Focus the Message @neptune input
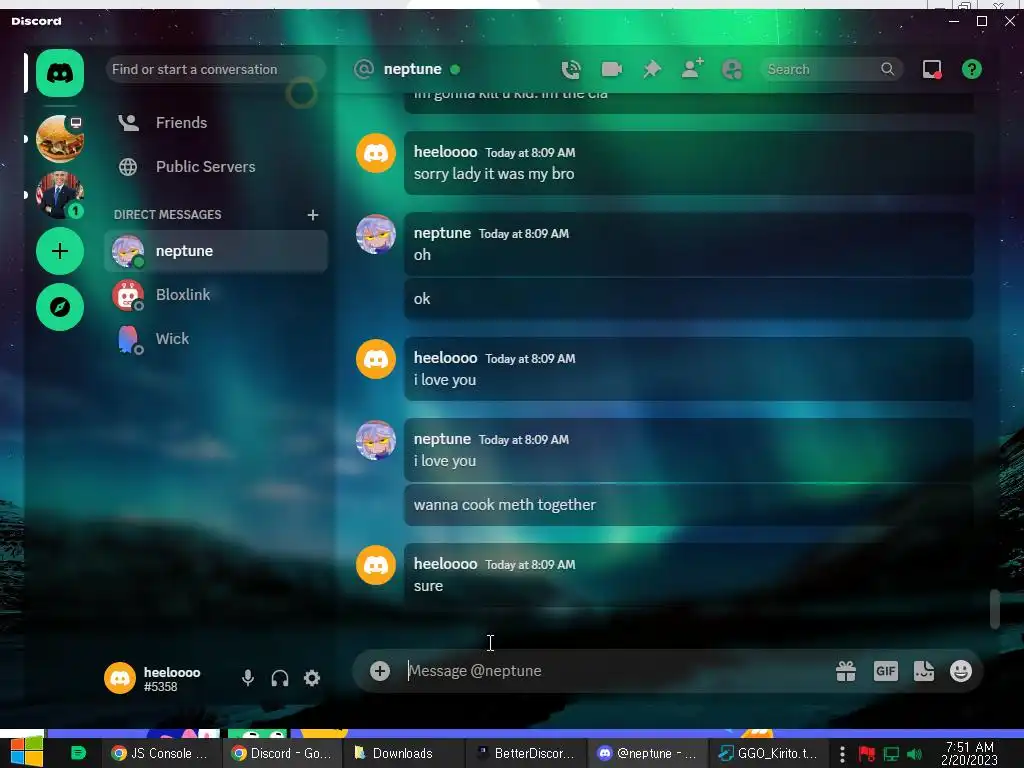The height and width of the screenshot is (768, 1024). click(614, 671)
